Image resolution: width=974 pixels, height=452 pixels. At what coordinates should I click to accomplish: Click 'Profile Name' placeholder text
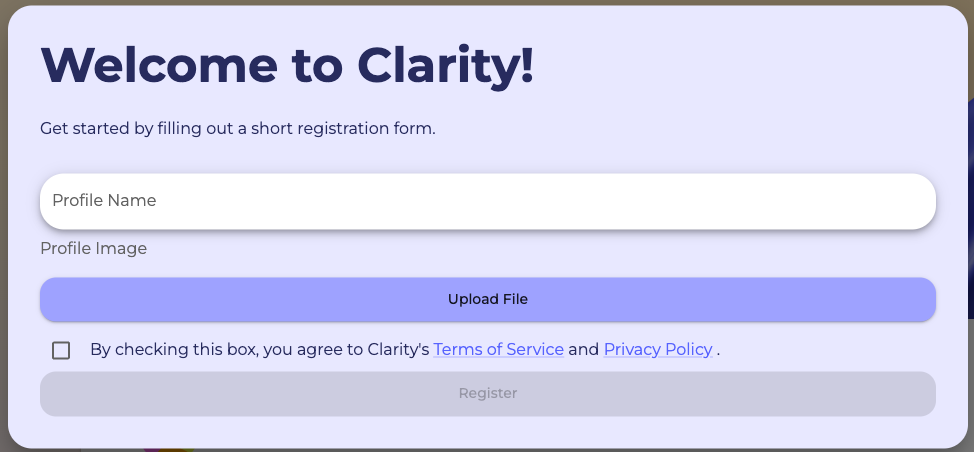click(104, 201)
